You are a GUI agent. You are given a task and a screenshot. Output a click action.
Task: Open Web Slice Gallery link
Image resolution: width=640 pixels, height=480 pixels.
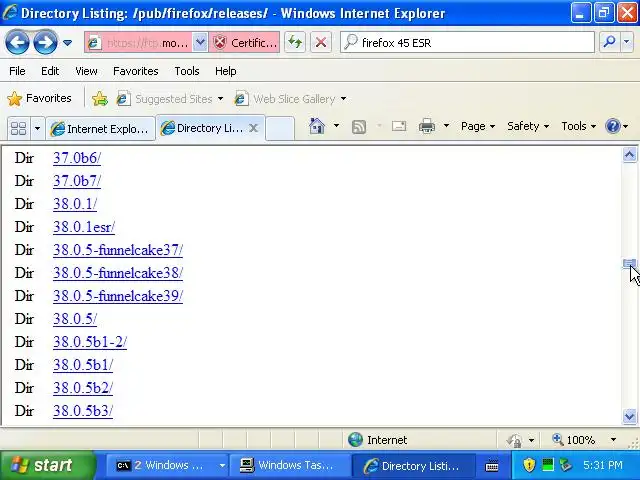click(290, 99)
